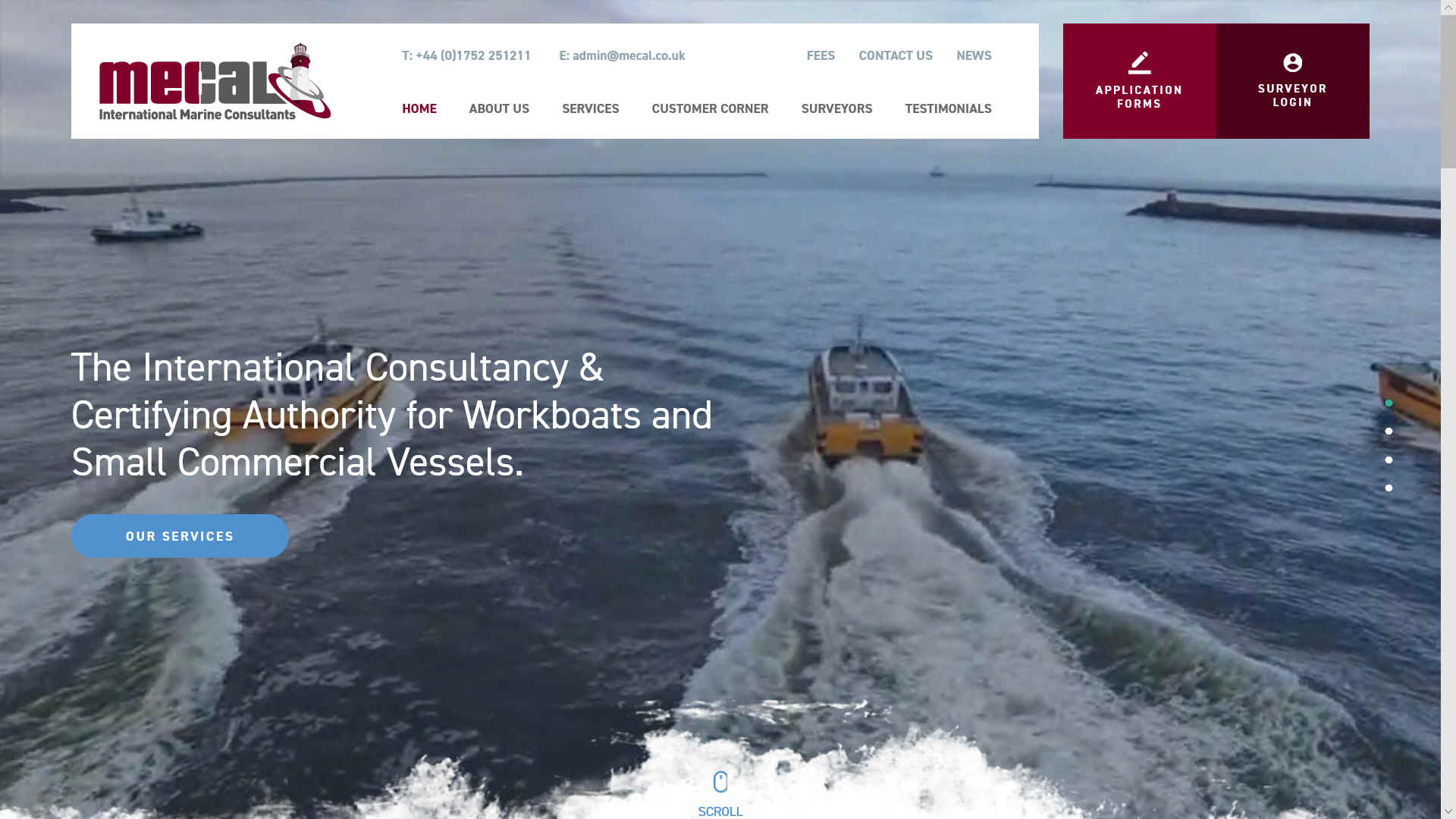The image size is (1456, 819).
Task: Open the Contact Us link
Action: tap(896, 55)
